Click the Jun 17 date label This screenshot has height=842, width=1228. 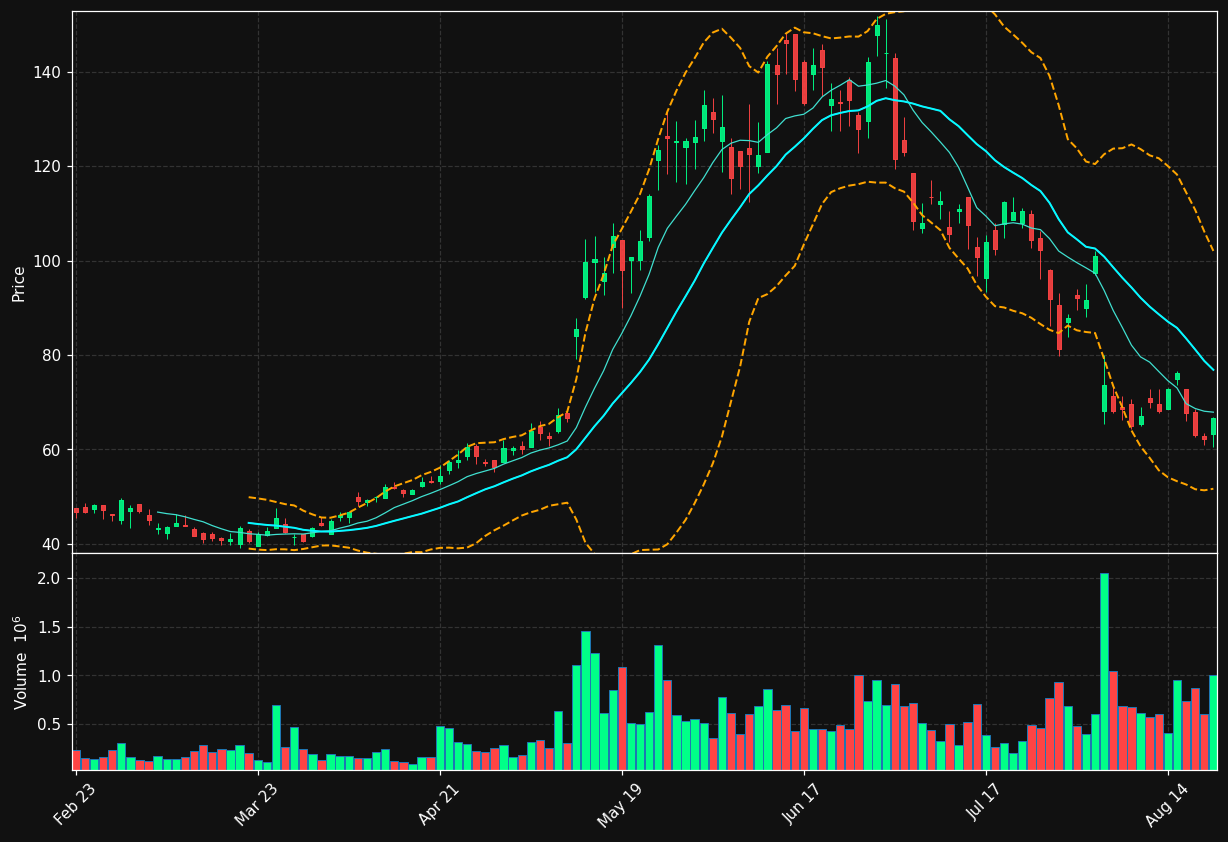coord(802,803)
